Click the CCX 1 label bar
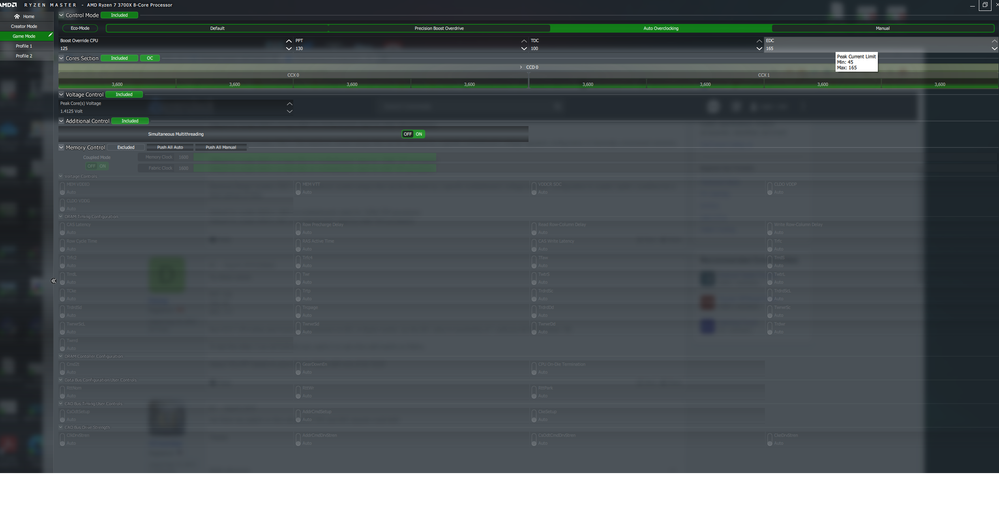This screenshot has width=999, height=512. 763,75
